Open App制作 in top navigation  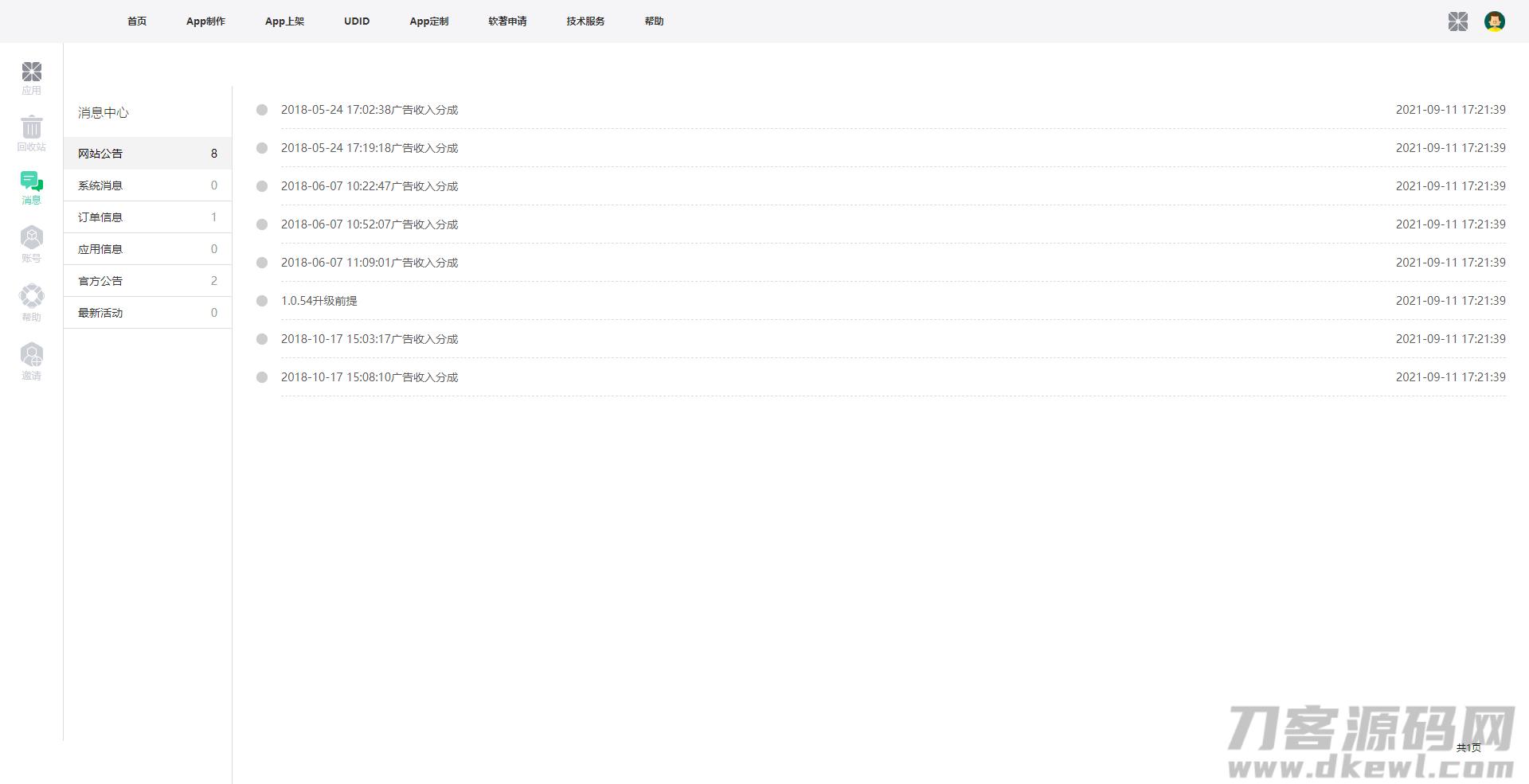(x=205, y=21)
